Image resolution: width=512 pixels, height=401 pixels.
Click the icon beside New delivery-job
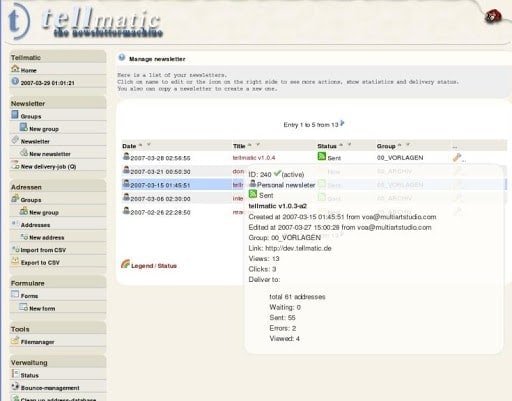(15, 165)
